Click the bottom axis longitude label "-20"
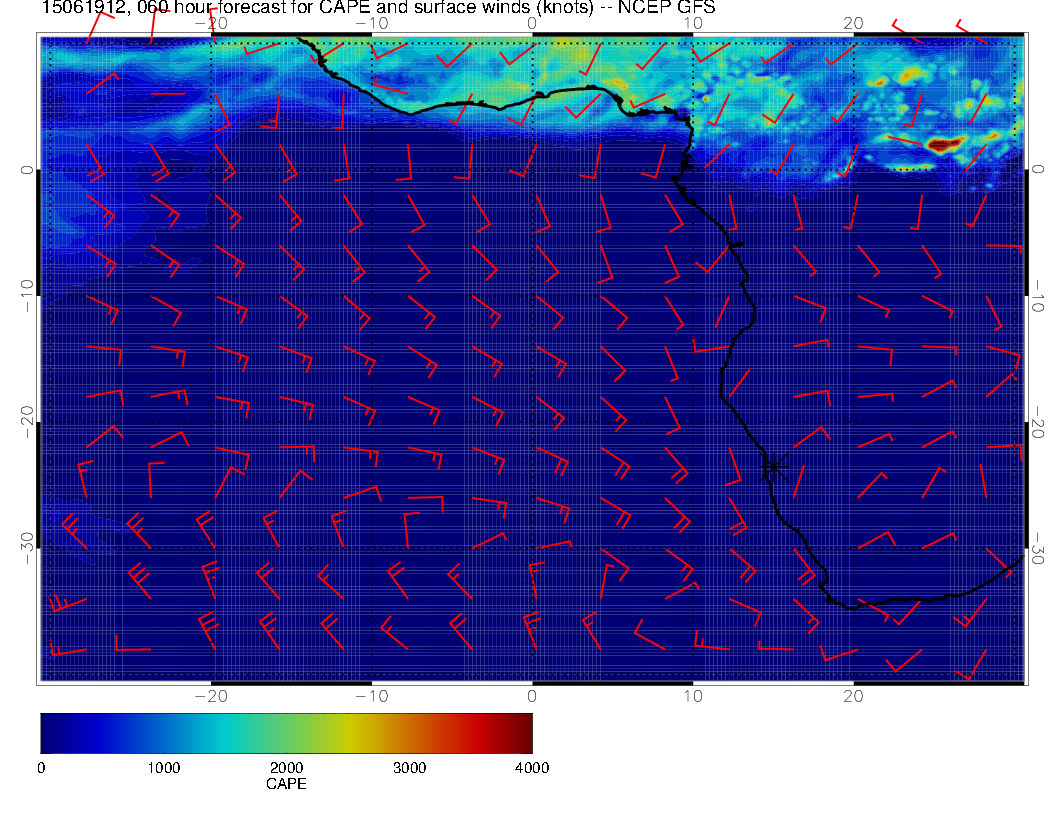This screenshot has width=1056, height=816. tap(209, 695)
